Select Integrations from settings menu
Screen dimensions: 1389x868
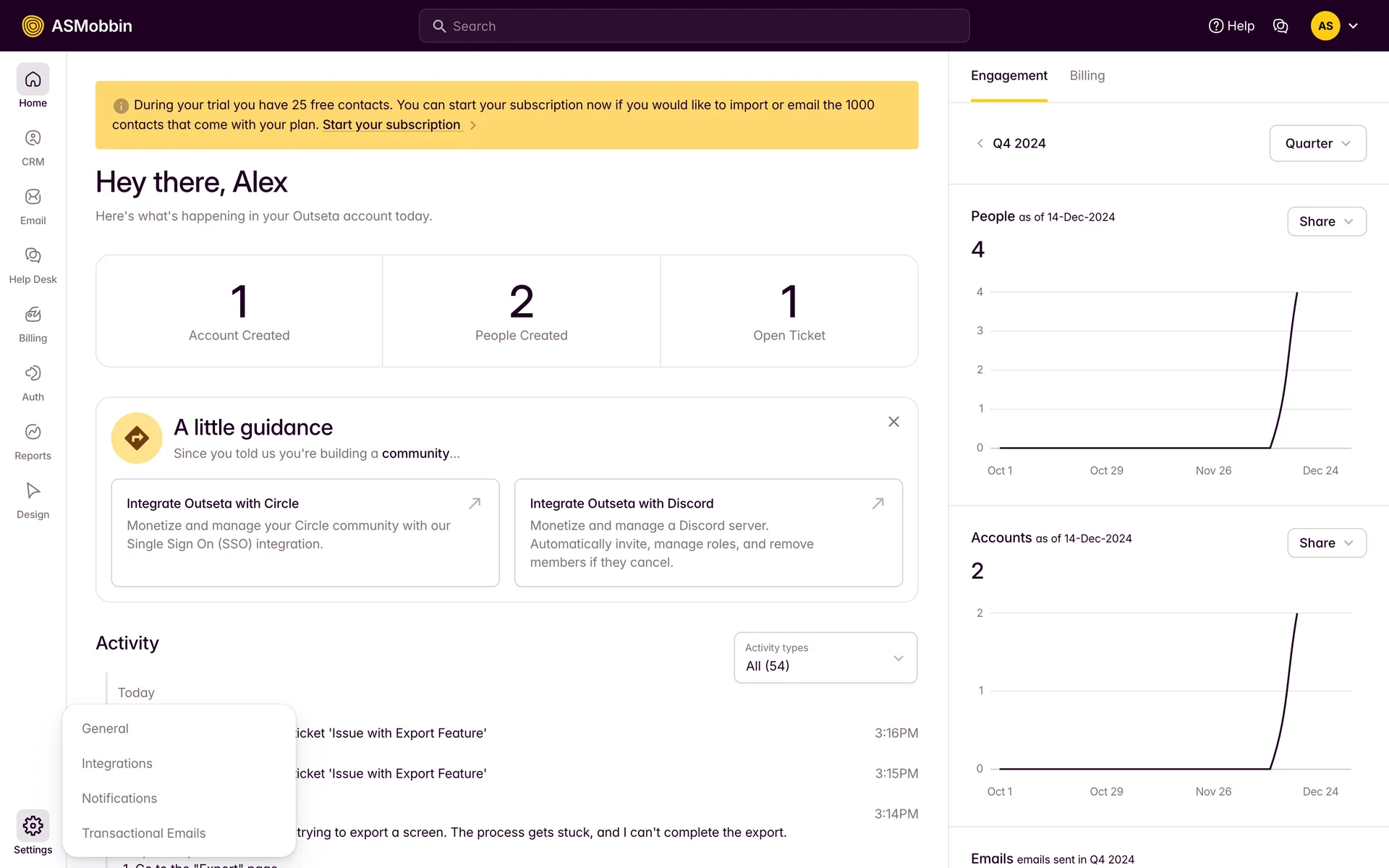[117, 764]
